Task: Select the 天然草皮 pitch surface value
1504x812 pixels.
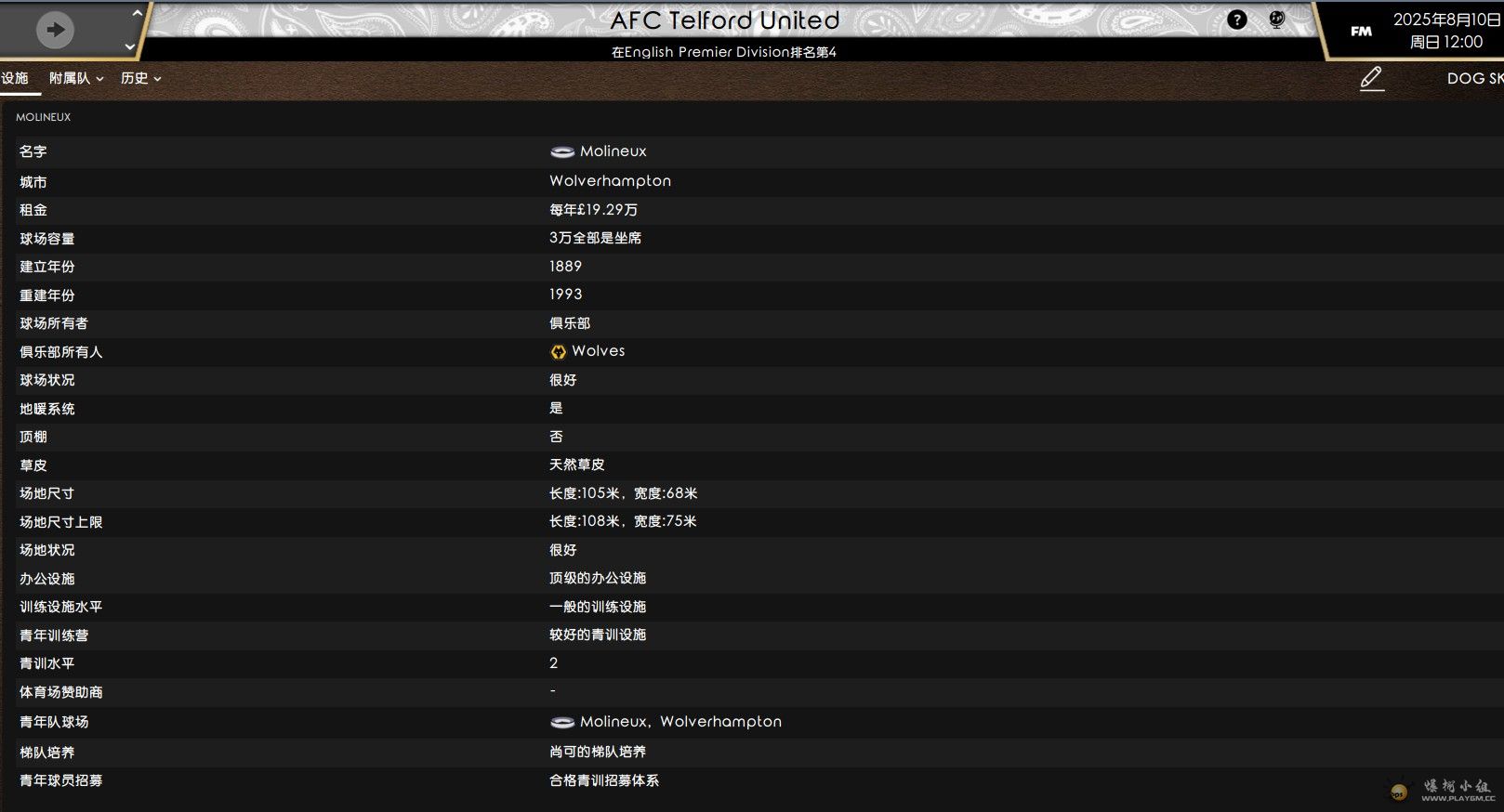Action: [576, 465]
